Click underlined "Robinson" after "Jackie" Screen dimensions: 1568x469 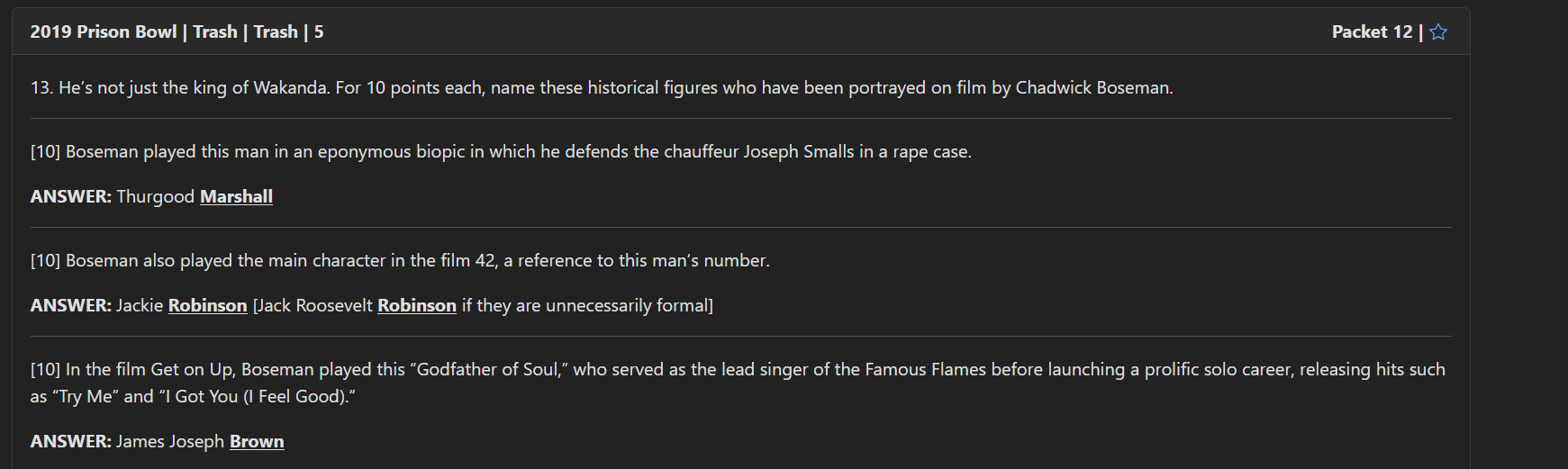207,306
